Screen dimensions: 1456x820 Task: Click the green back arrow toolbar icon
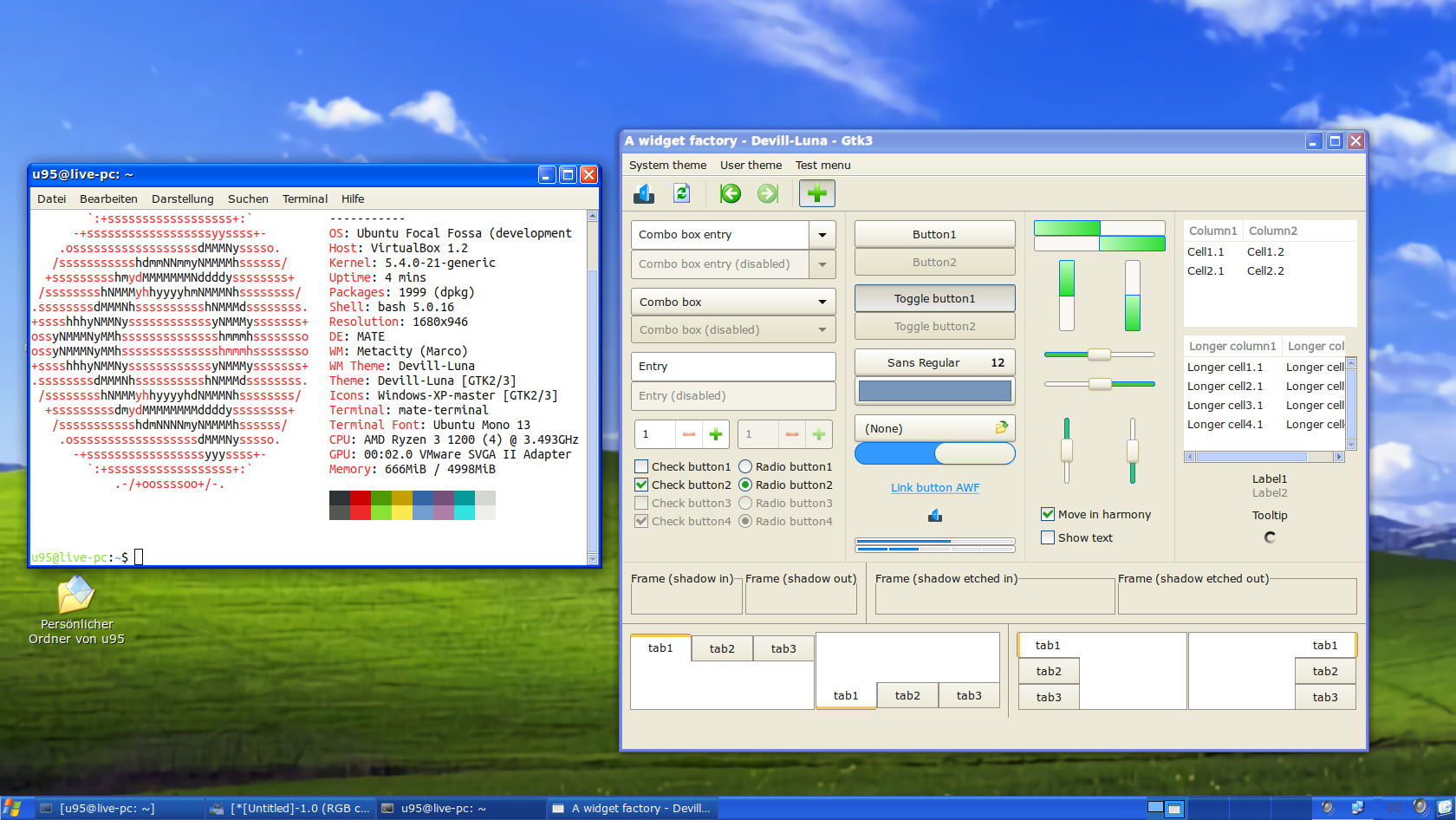pyautogui.click(x=731, y=193)
